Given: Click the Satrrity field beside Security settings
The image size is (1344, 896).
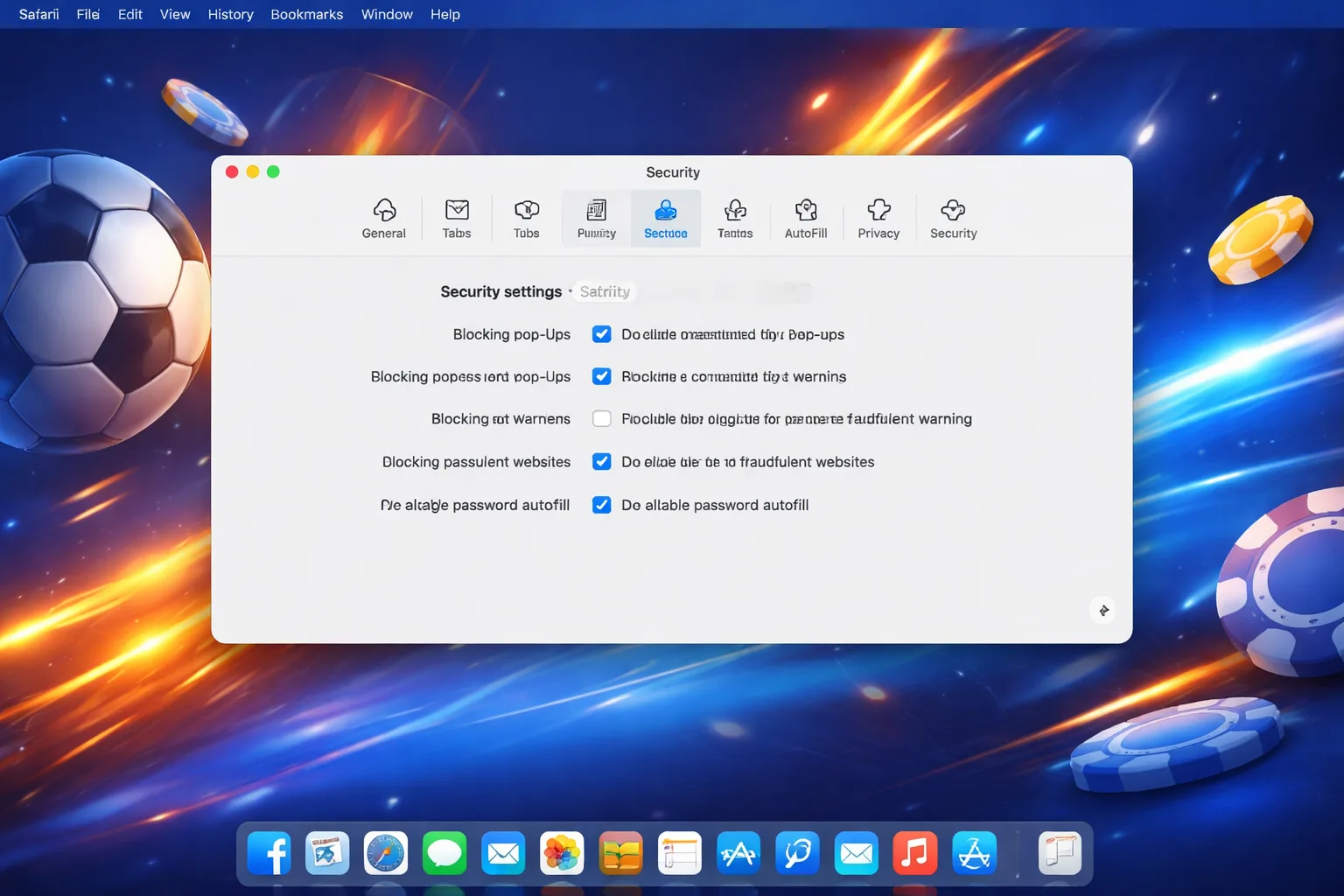Looking at the screenshot, I should [x=605, y=291].
